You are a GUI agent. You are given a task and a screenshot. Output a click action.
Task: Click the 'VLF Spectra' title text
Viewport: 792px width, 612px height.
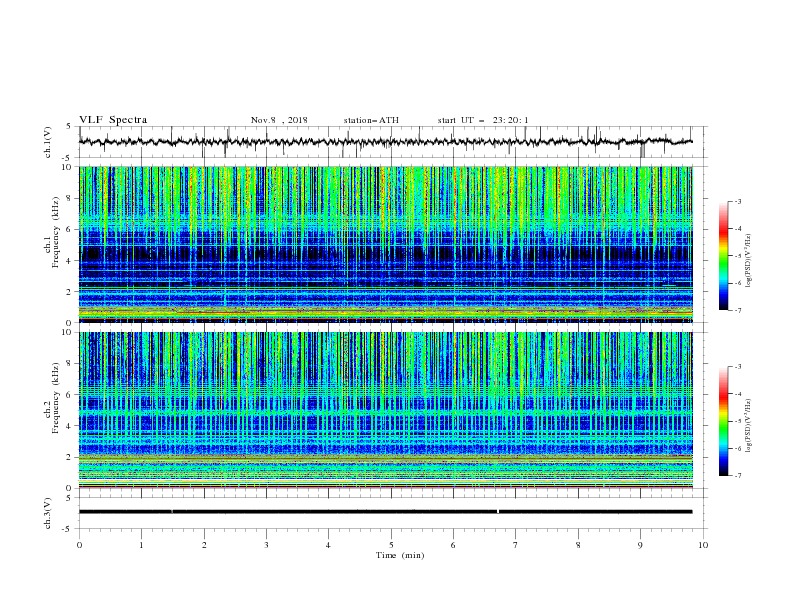tap(113, 120)
